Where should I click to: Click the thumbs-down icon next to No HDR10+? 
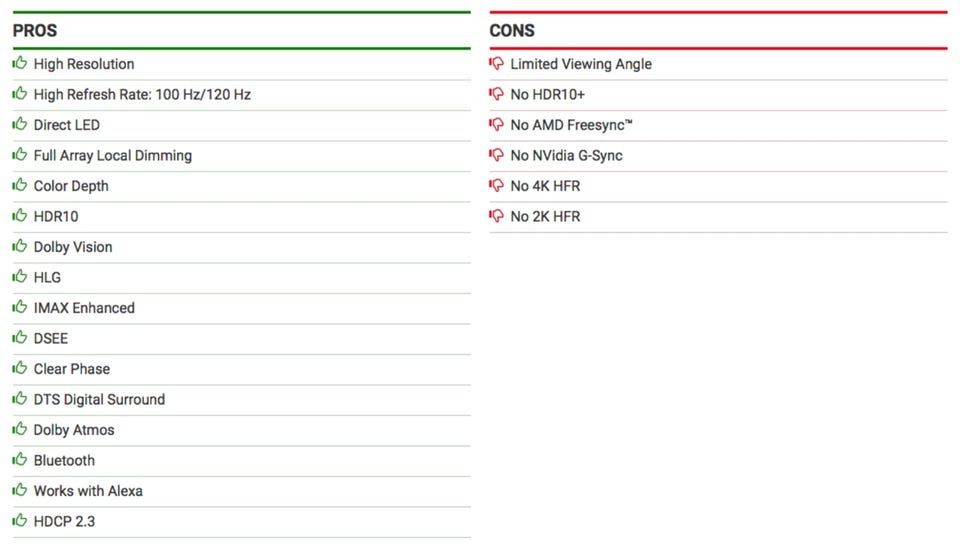point(497,94)
